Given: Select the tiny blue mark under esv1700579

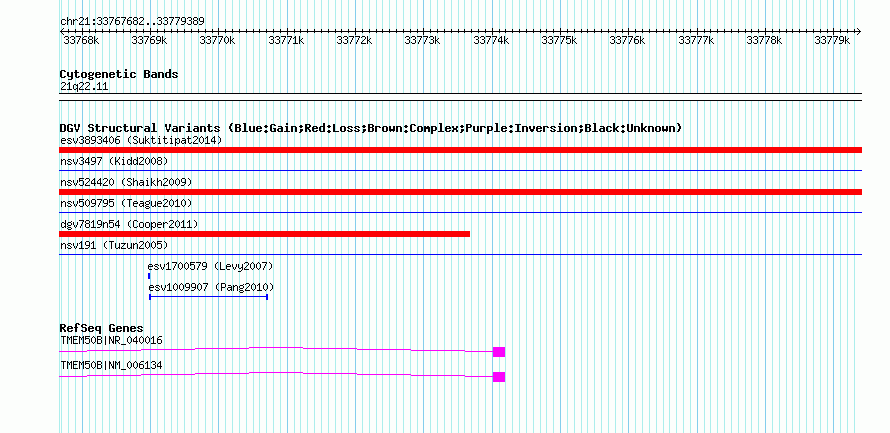Looking at the screenshot, I should click(x=149, y=276).
